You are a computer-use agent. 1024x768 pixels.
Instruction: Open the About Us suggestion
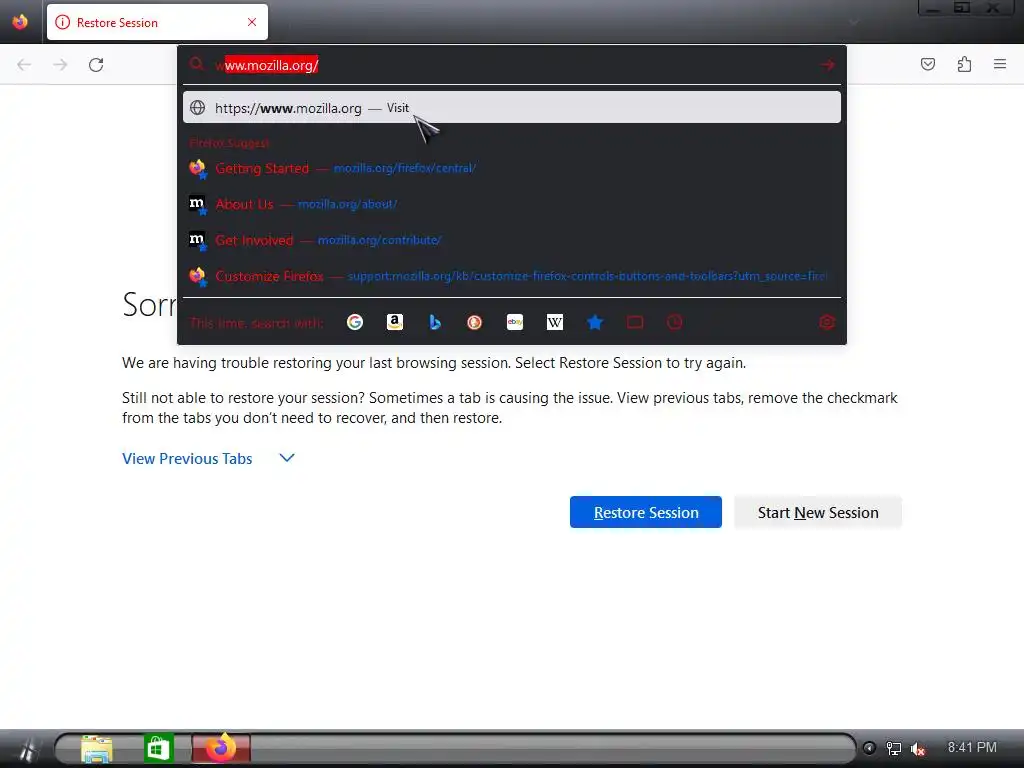click(x=512, y=204)
